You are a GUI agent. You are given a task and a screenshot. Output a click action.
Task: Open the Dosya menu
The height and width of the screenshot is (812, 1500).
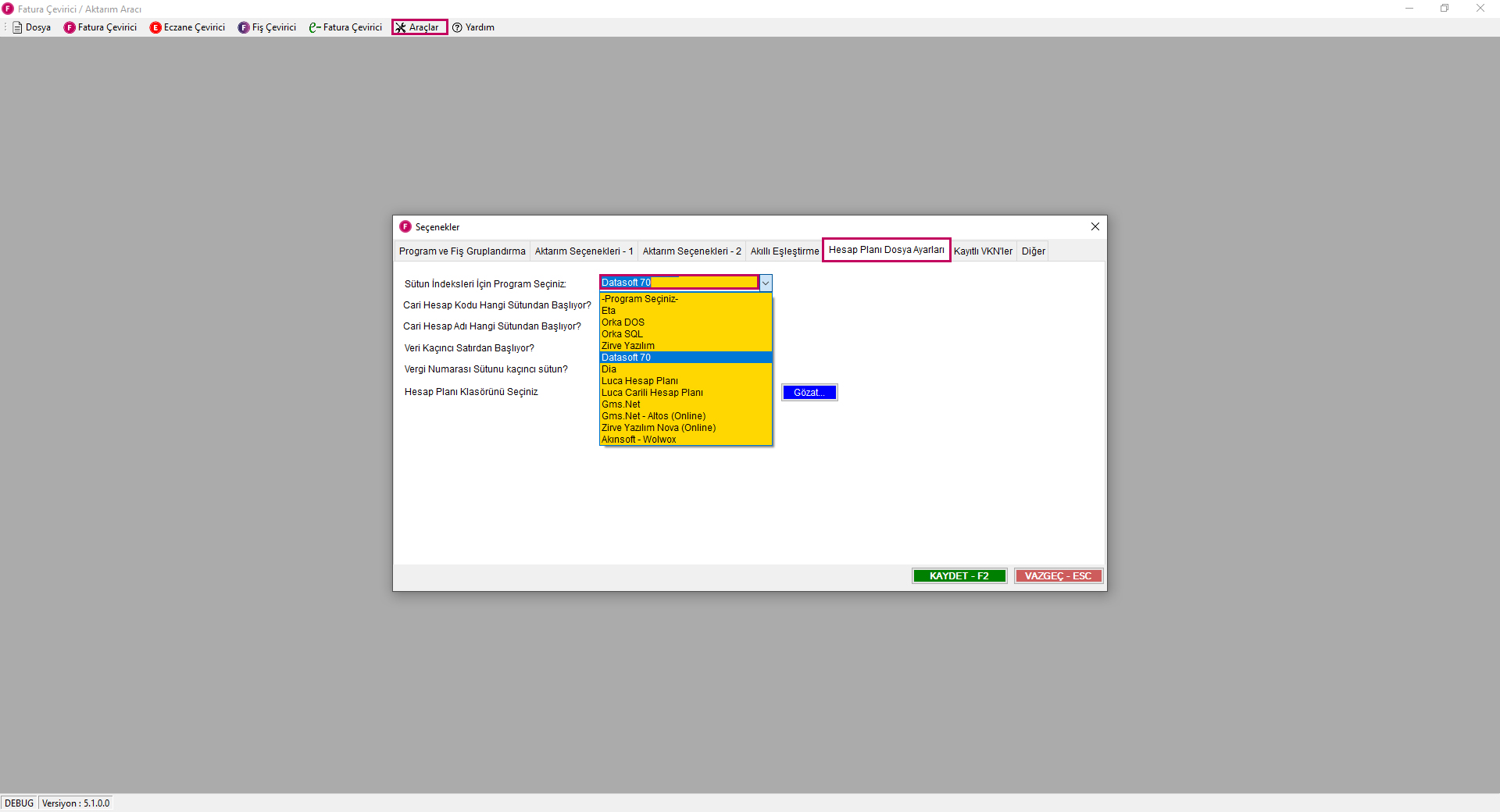[x=32, y=27]
